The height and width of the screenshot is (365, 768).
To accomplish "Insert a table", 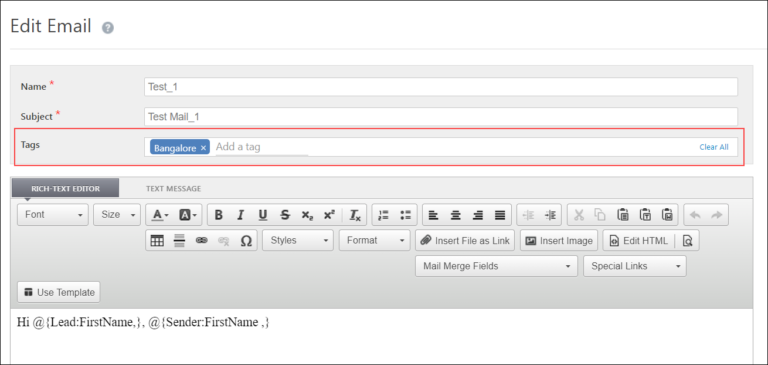I will (x=157, y=241).
